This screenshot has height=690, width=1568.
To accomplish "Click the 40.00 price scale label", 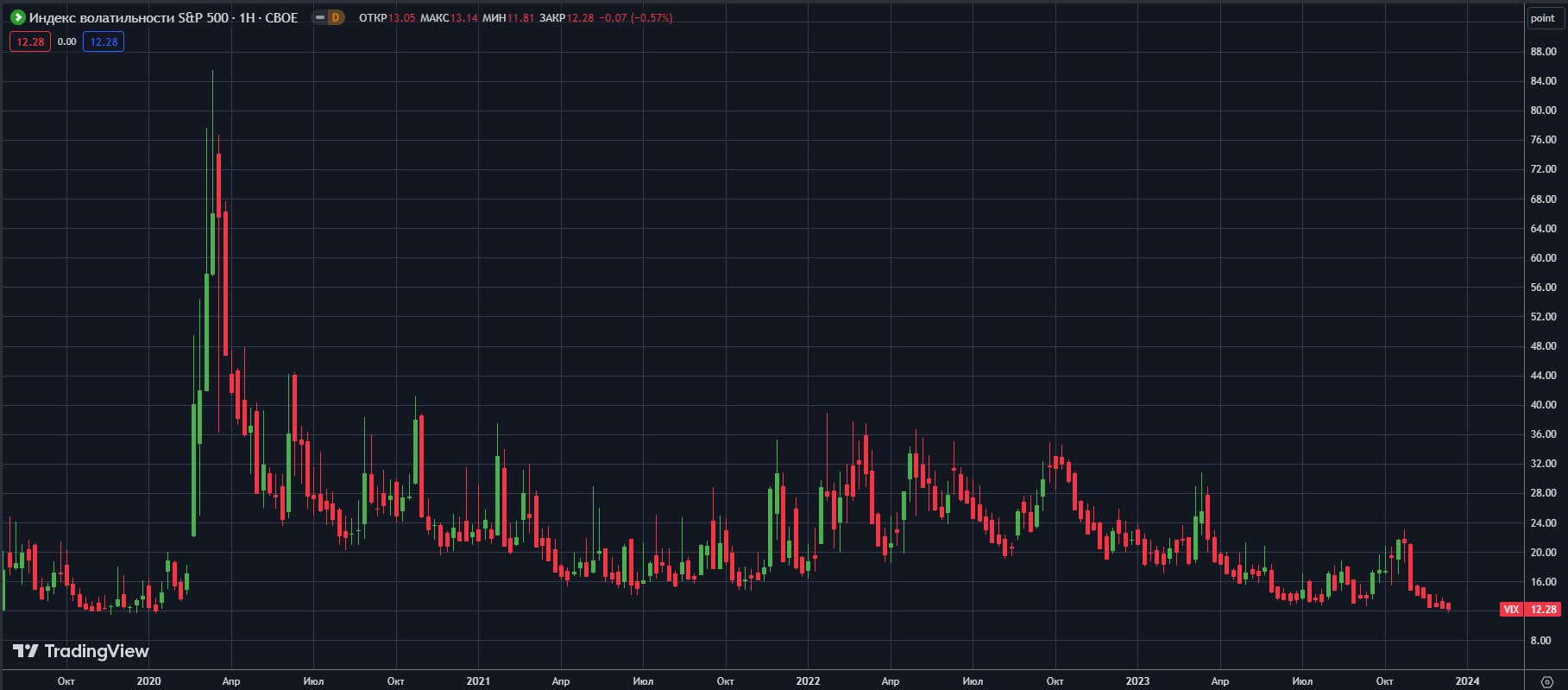I will point(1542,405).
